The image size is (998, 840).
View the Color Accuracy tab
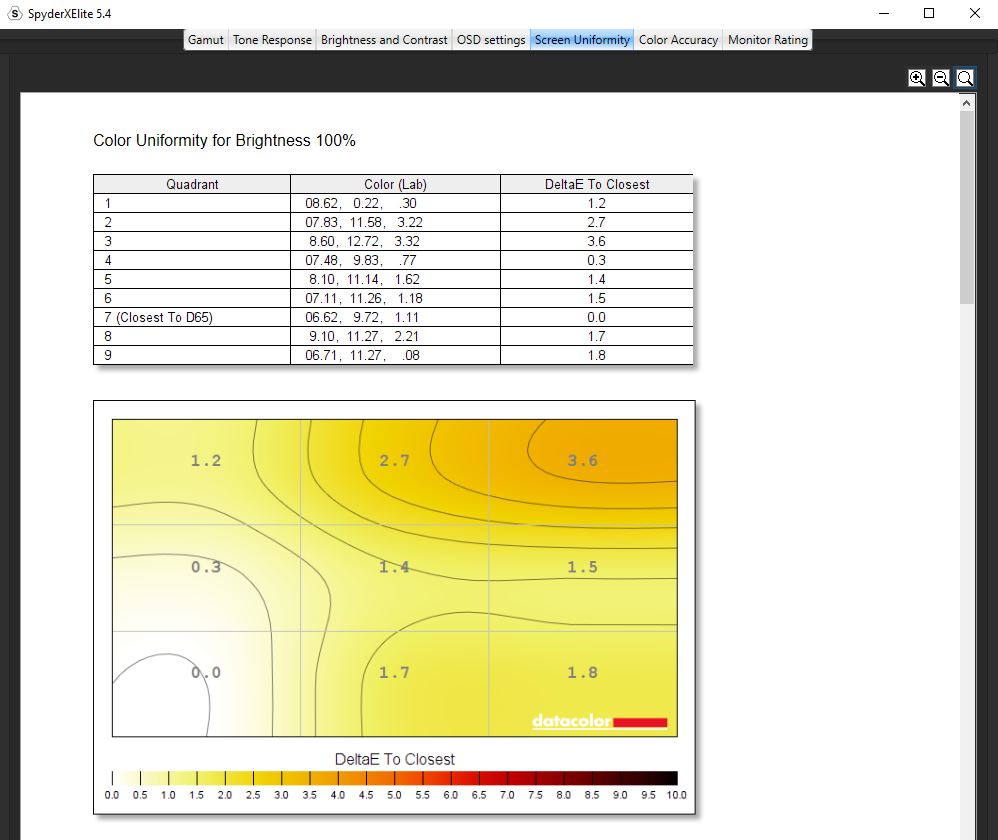(x=678, y=40)
